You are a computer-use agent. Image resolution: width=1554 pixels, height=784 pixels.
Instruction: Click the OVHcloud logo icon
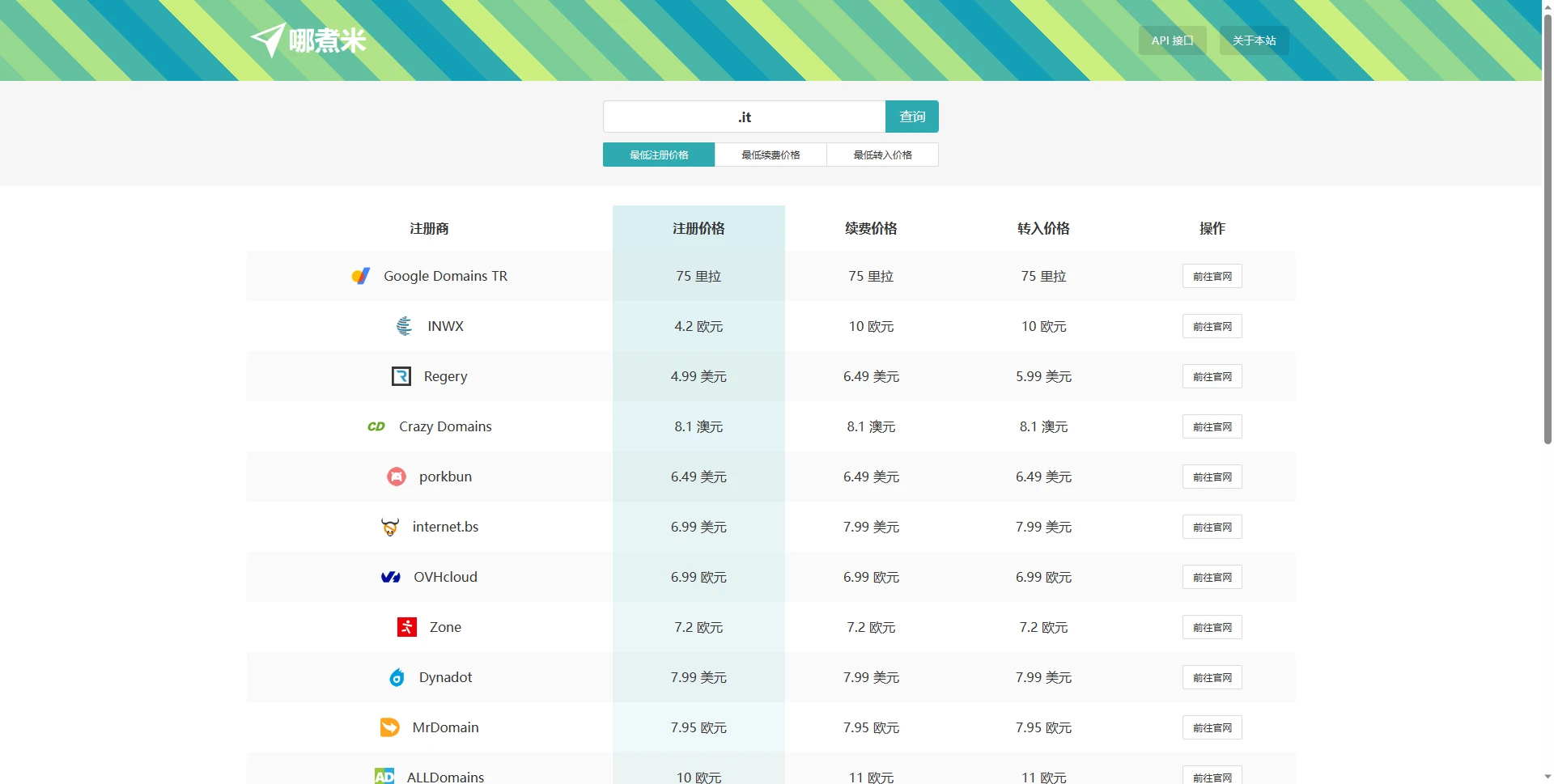[391, 577]
